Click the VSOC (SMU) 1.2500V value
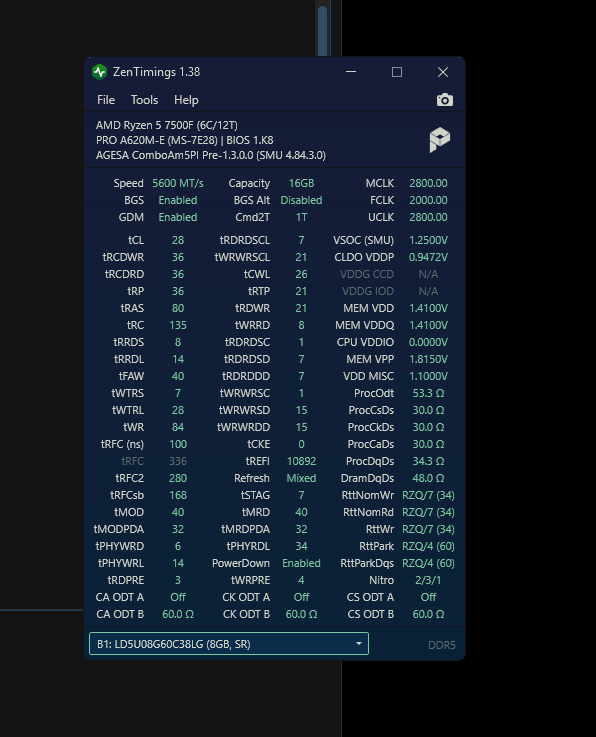Viewport: 596px width, 737px height. [428, 240]
